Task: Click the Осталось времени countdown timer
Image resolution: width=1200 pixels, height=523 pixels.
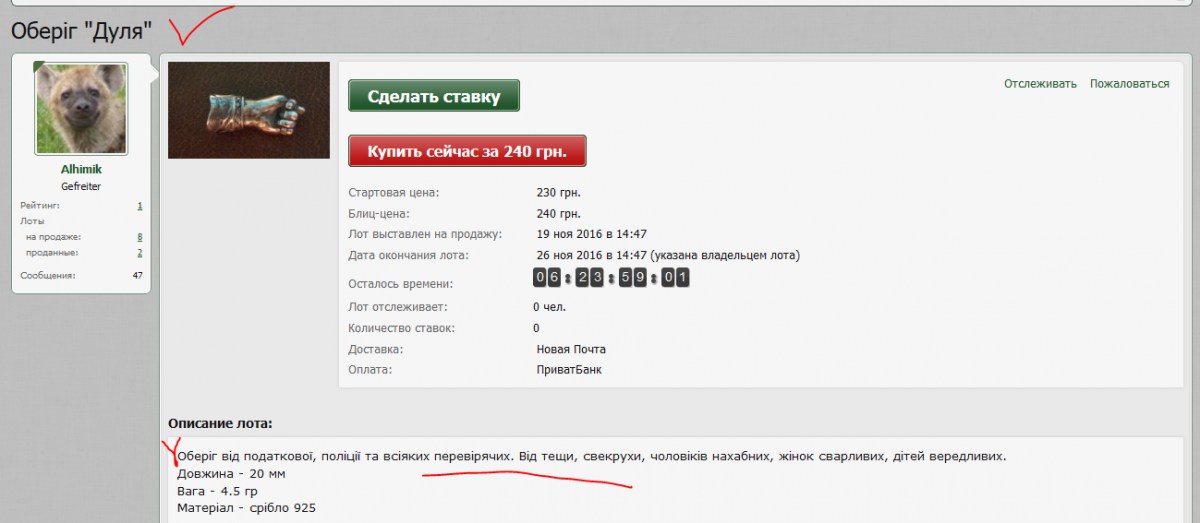Action: pyautogui.click(x=611, y=277)
